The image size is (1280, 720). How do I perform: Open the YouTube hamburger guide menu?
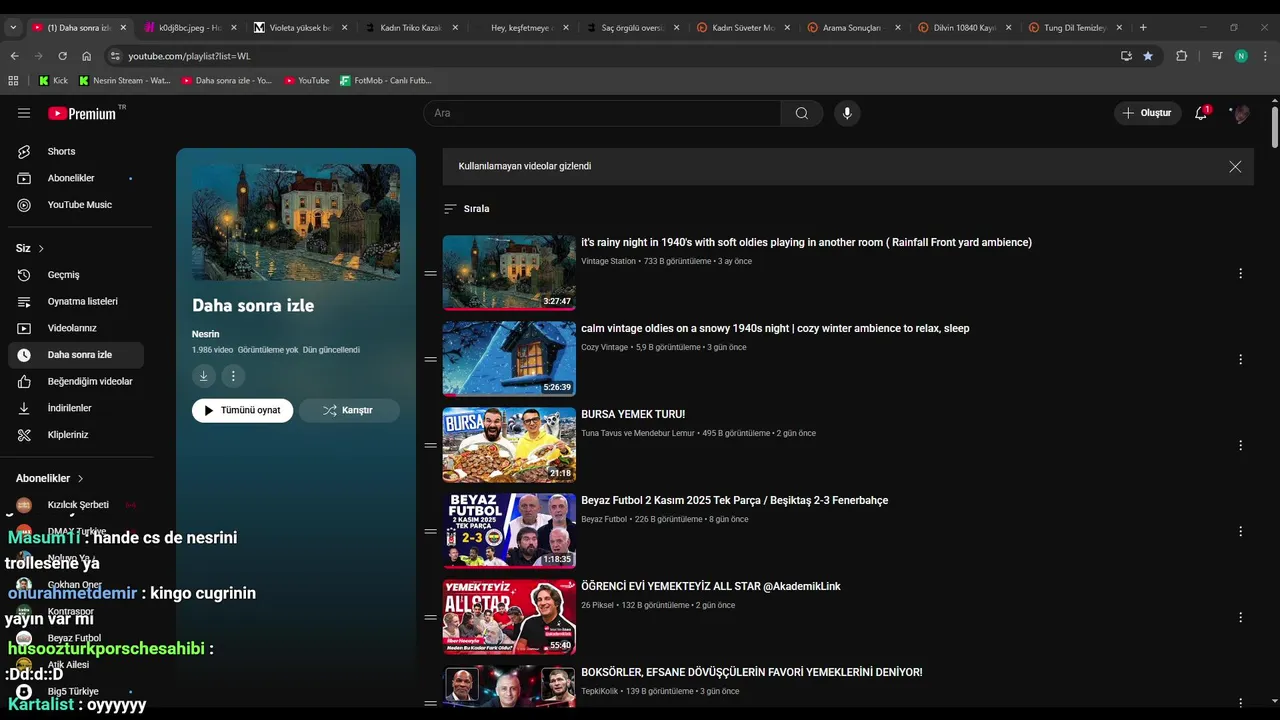(24, 113)
